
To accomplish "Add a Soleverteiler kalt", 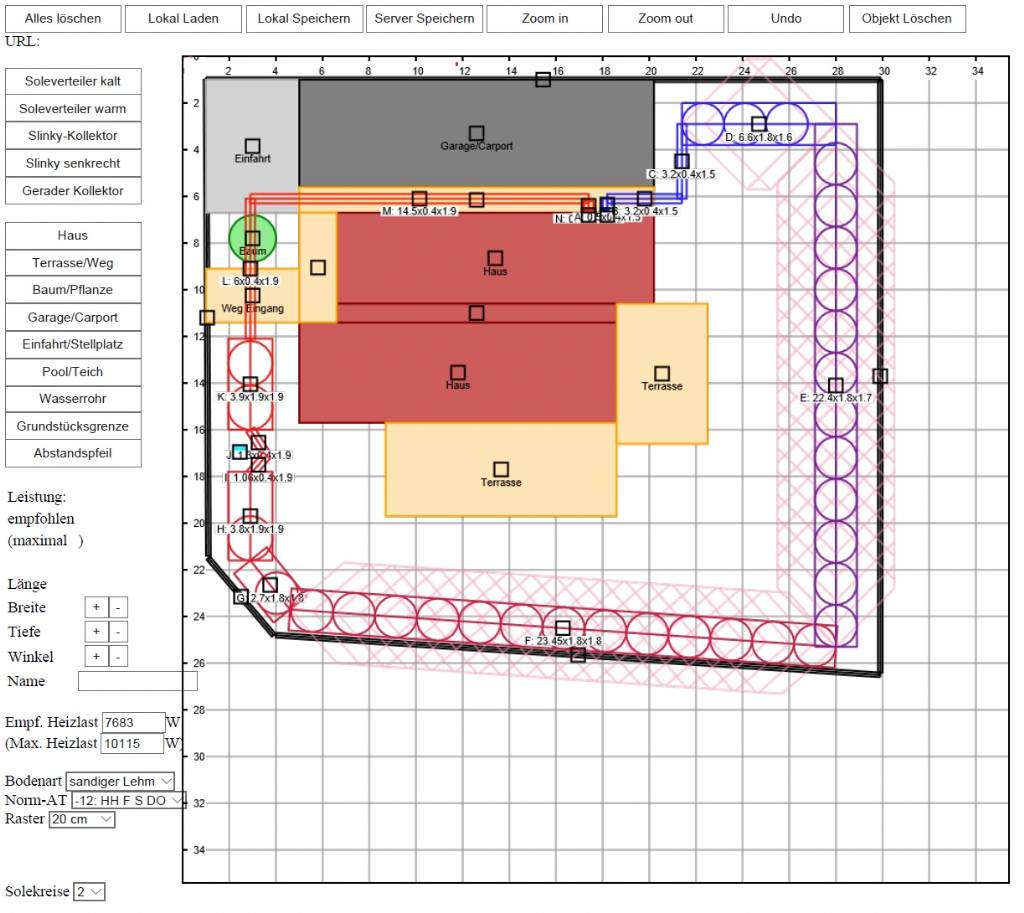I will (x=73, y=82).
